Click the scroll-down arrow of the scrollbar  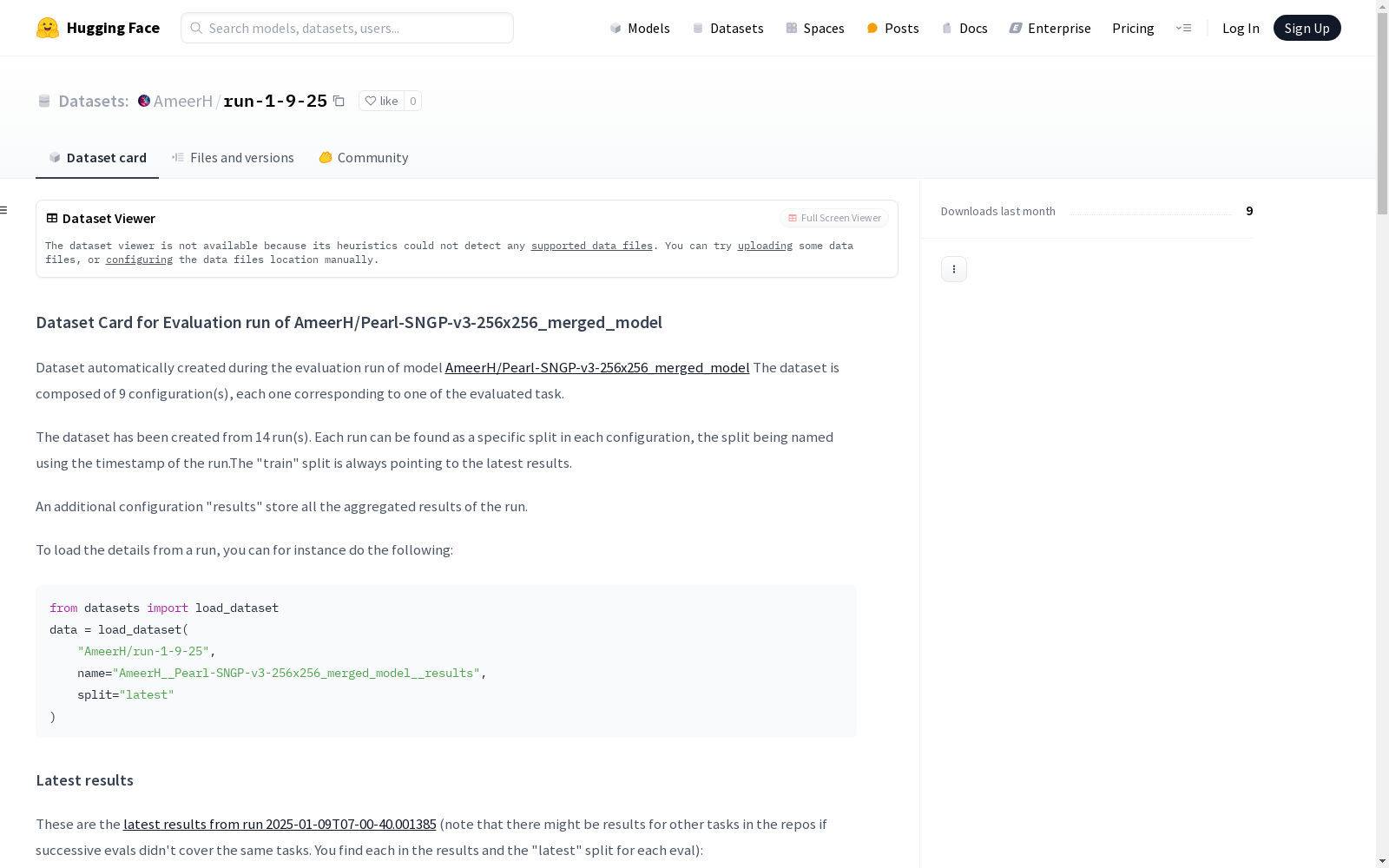point(1382,861)
